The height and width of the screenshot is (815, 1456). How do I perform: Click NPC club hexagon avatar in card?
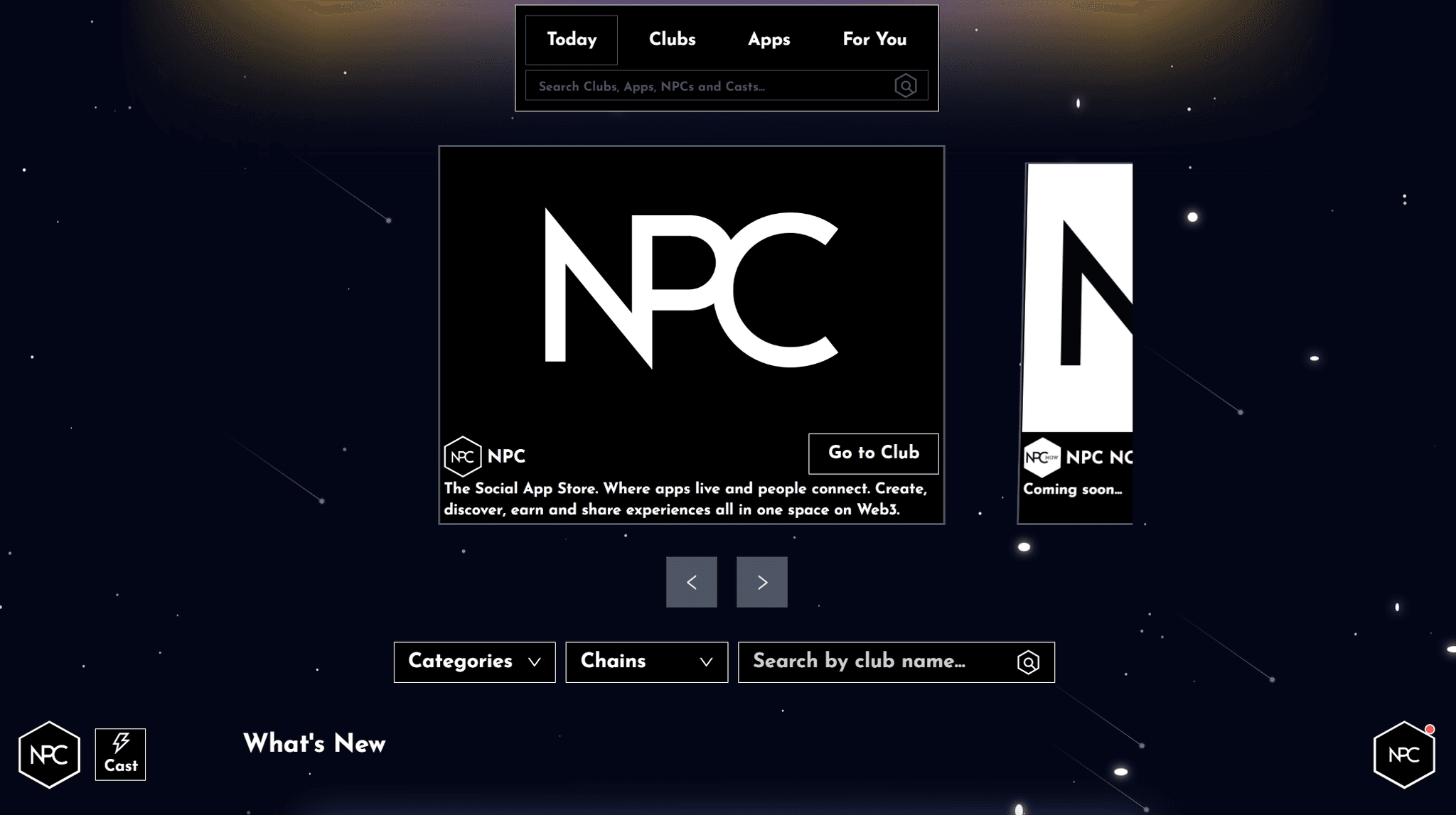pos(463,456)
